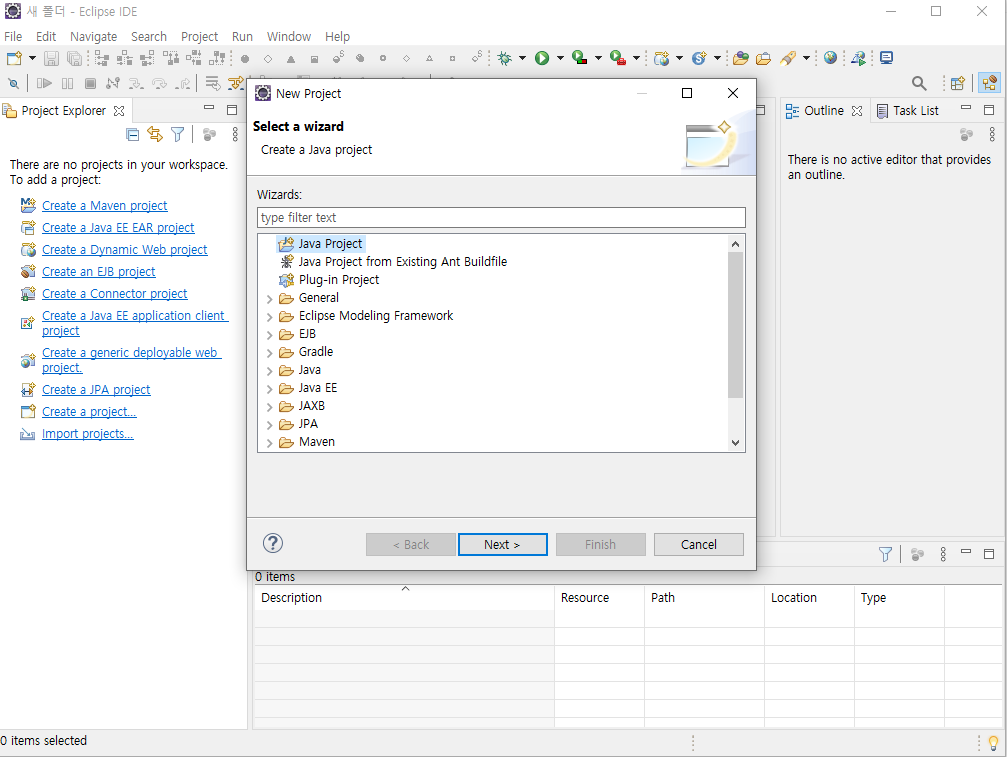The image size is (1007, 757).
Task: Expand the General folder
Action: (x=270, y=299)
